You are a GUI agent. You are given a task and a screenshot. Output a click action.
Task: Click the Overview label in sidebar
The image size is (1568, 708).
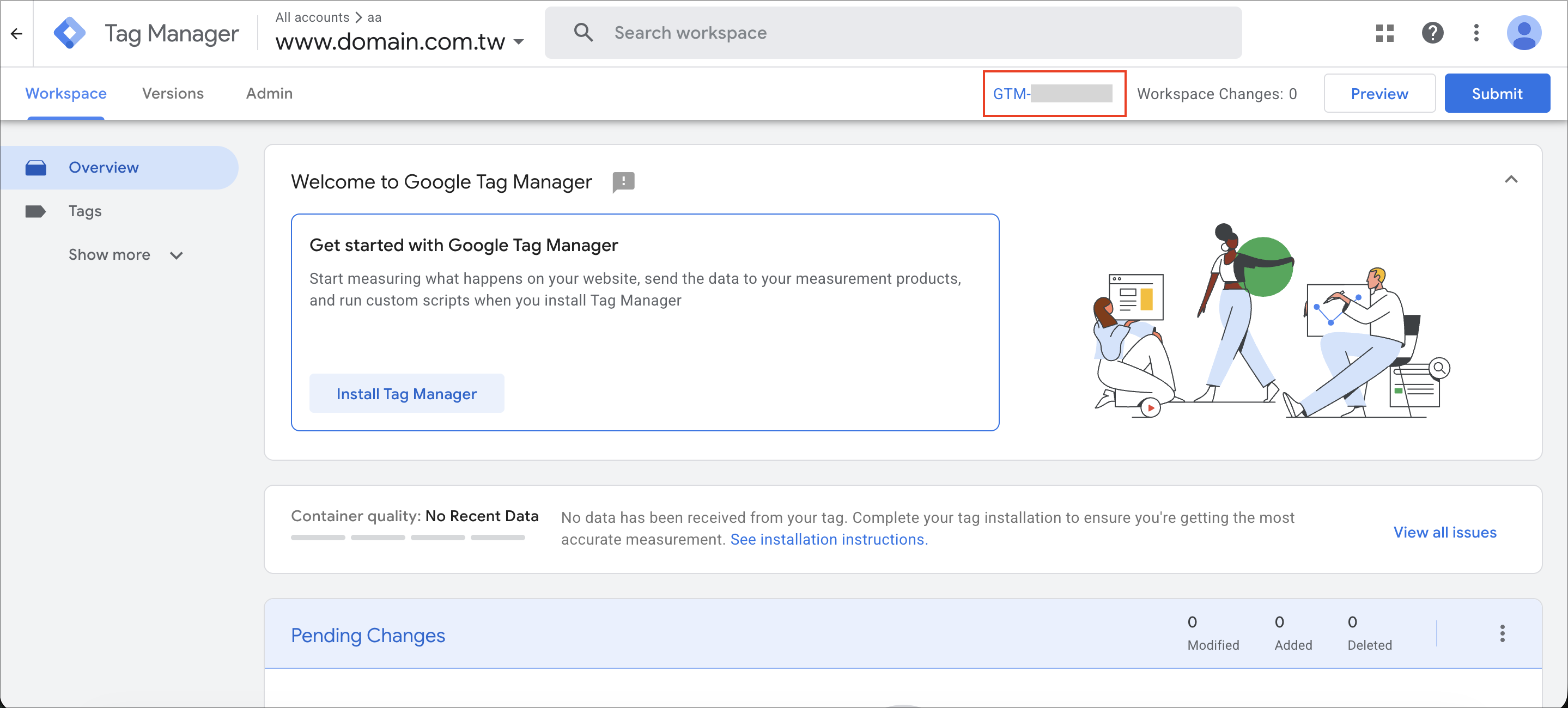click(x=104, y=167)
